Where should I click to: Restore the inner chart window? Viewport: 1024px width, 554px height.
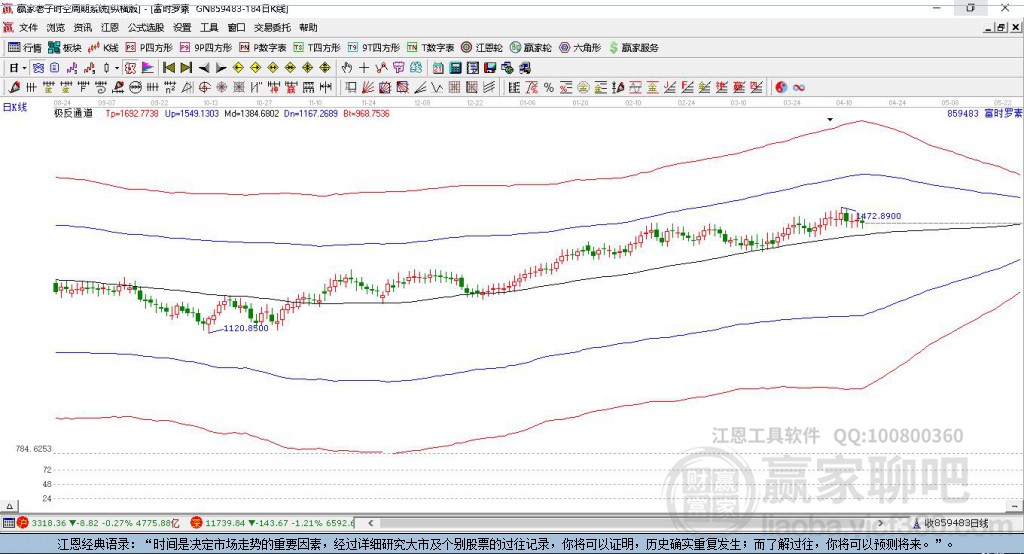pos(1002,27)
